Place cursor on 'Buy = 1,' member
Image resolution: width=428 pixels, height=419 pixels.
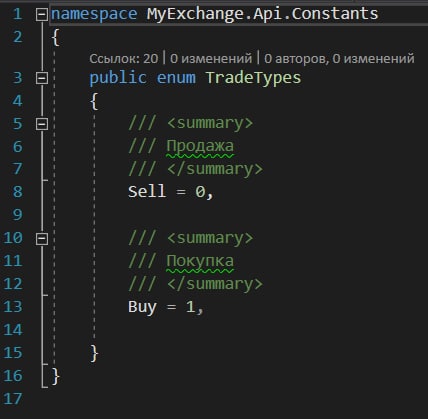(x=166, y=307)
